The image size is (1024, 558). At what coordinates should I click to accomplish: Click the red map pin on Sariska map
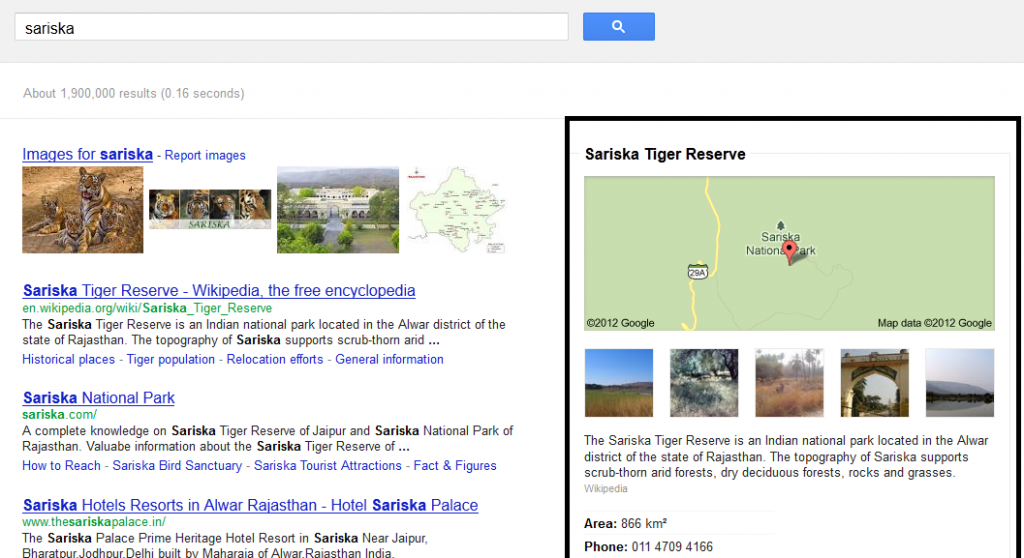coord(790,252)
